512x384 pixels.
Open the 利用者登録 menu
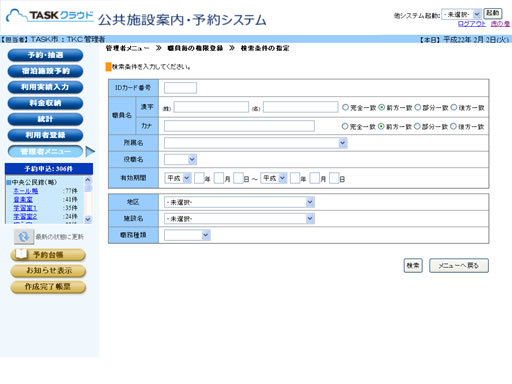45,135
